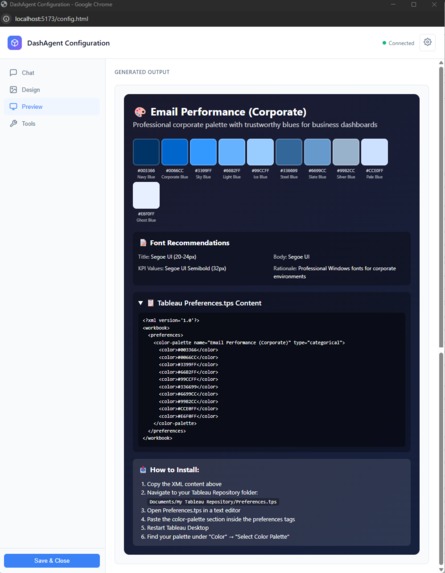This screenshot has height=573, width=445.
Task: Open settings via the gear icon
Action: [x=427, y=42]
